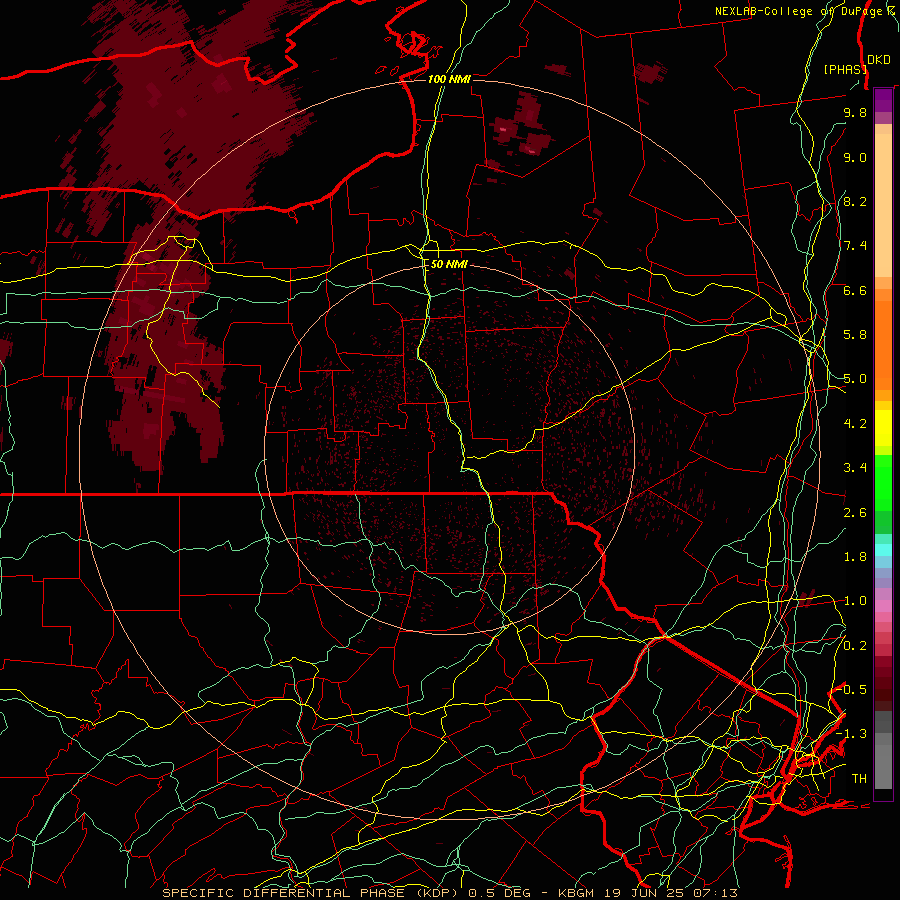The width and height of the screenshot is (900, 900).
Task: Pick the purple band atop the color scale
Action: pos(883,100)
